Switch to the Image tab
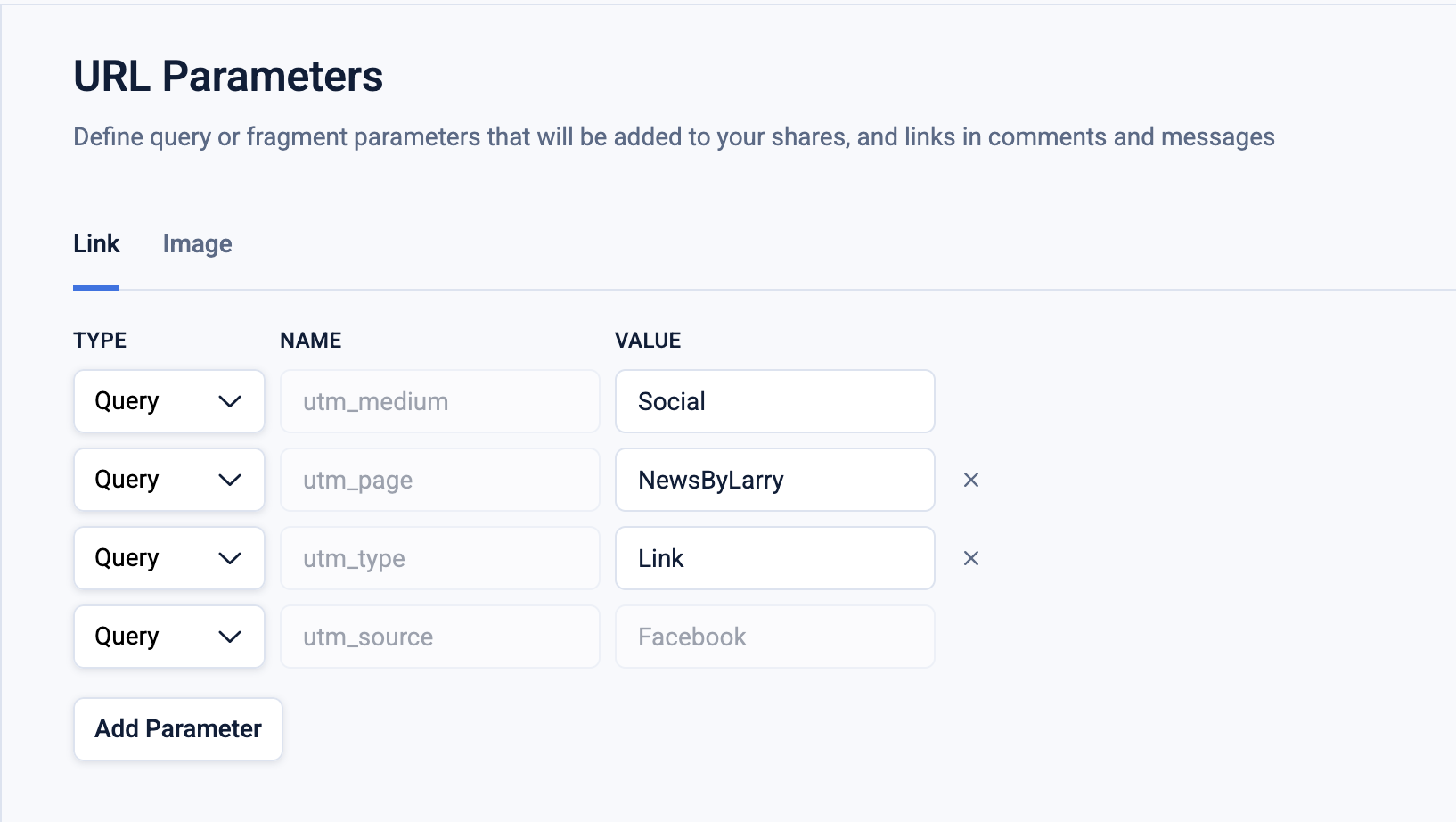Image resolution: width=1456 pixels, height=822 pixels. (197, 244)
